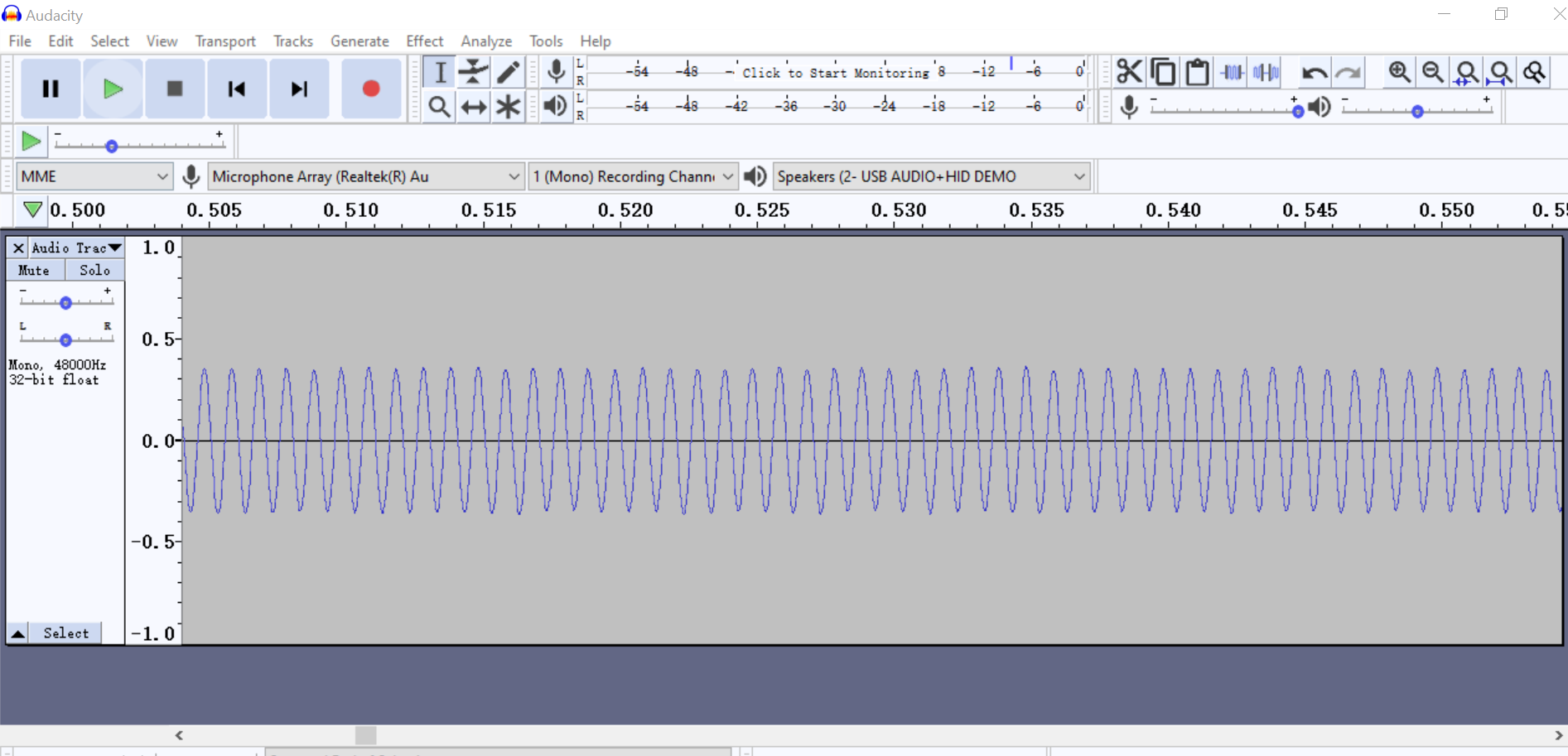Cut the selected audio with scissors icon
1568x756 pixels.
tap(1130, 71)
